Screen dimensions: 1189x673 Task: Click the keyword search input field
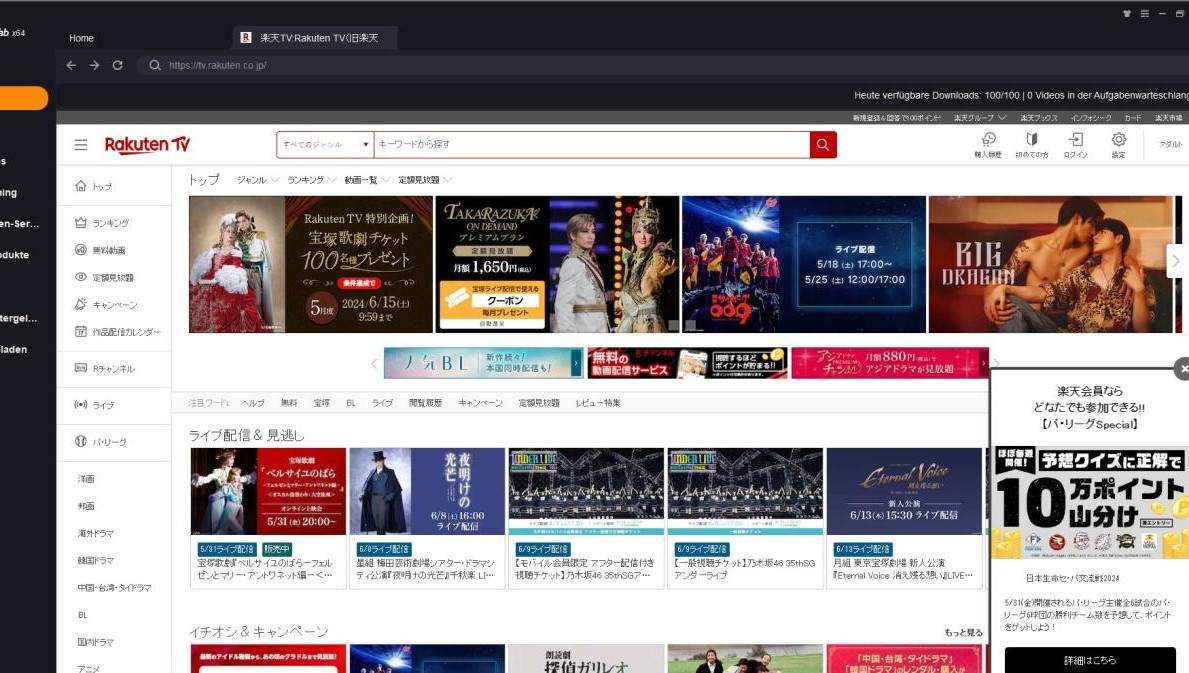(x=590, y=145)
